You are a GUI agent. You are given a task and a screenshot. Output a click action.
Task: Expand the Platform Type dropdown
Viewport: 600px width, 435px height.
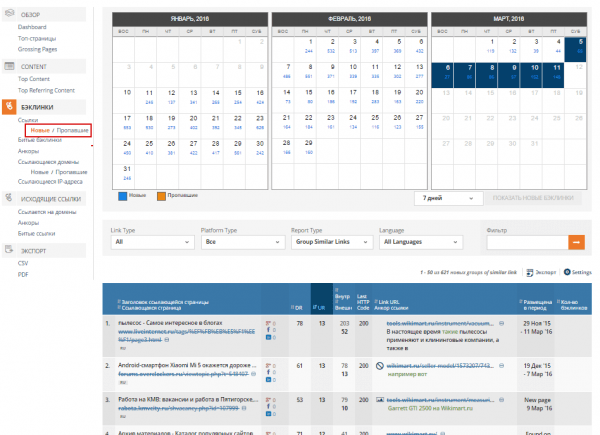point(243,242)
